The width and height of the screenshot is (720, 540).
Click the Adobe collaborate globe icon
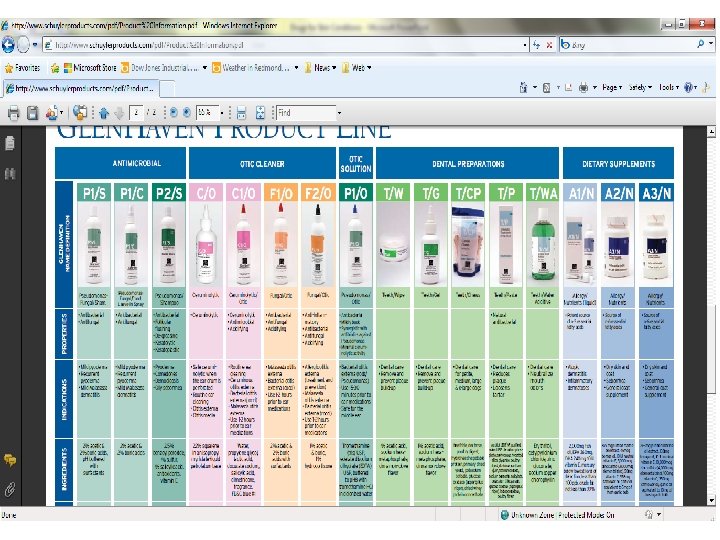[x=80, y=112]
